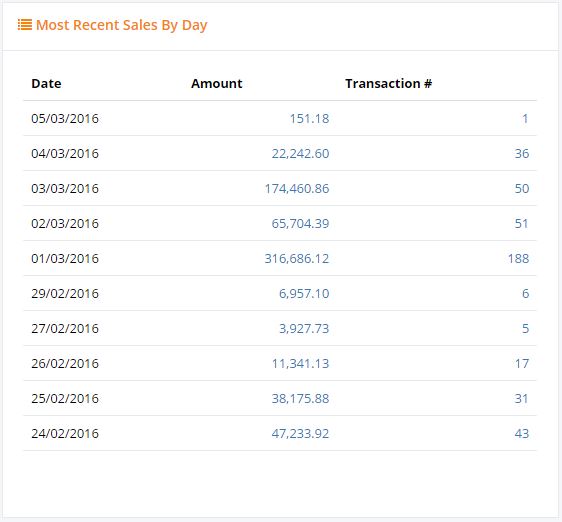The width and height of the screenshot is (562, 522).
Task: Open transaction count 5 for 27/02/2016
Action: [x=525, y=328]
